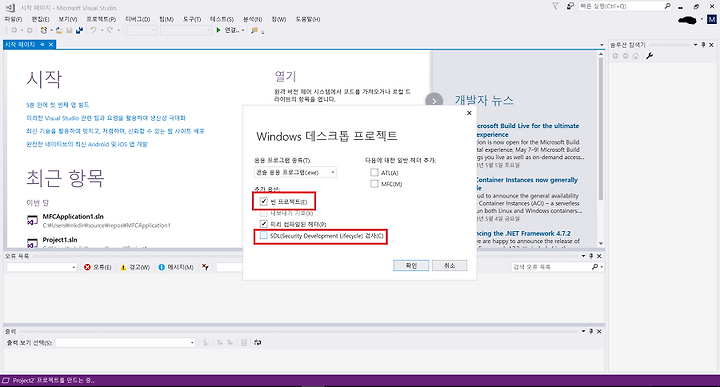
Task: Focus the error list search field
Action: pos(557,267)
